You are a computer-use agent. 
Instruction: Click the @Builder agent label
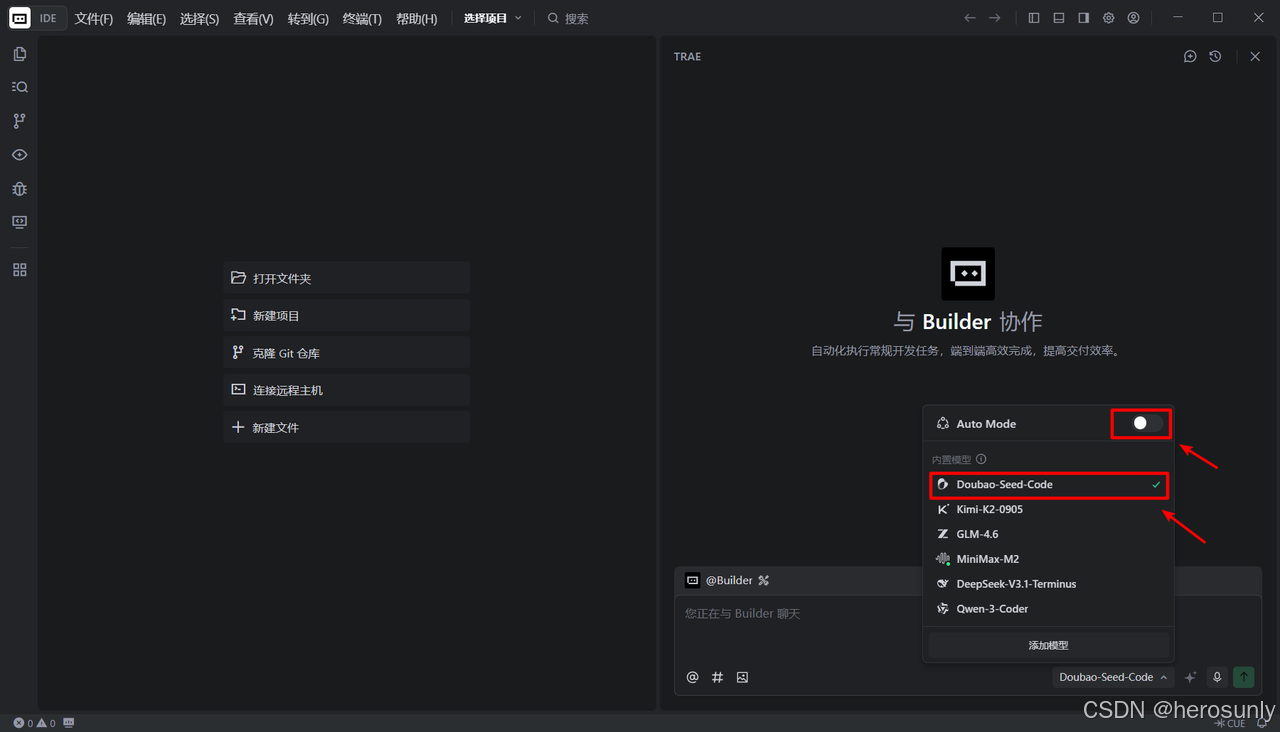click(729, 580)
